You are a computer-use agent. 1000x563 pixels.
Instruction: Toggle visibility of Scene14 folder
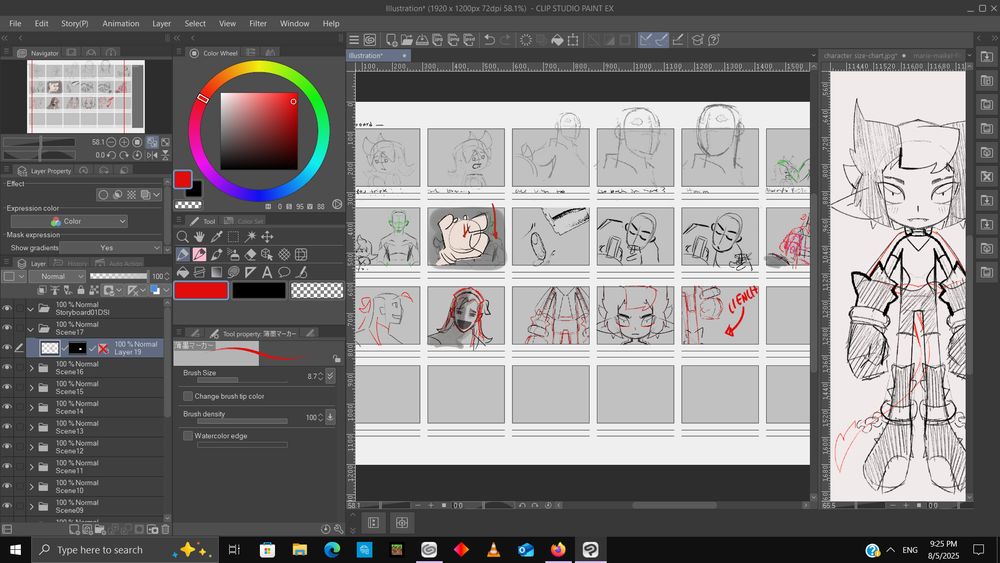pos(7,407)
